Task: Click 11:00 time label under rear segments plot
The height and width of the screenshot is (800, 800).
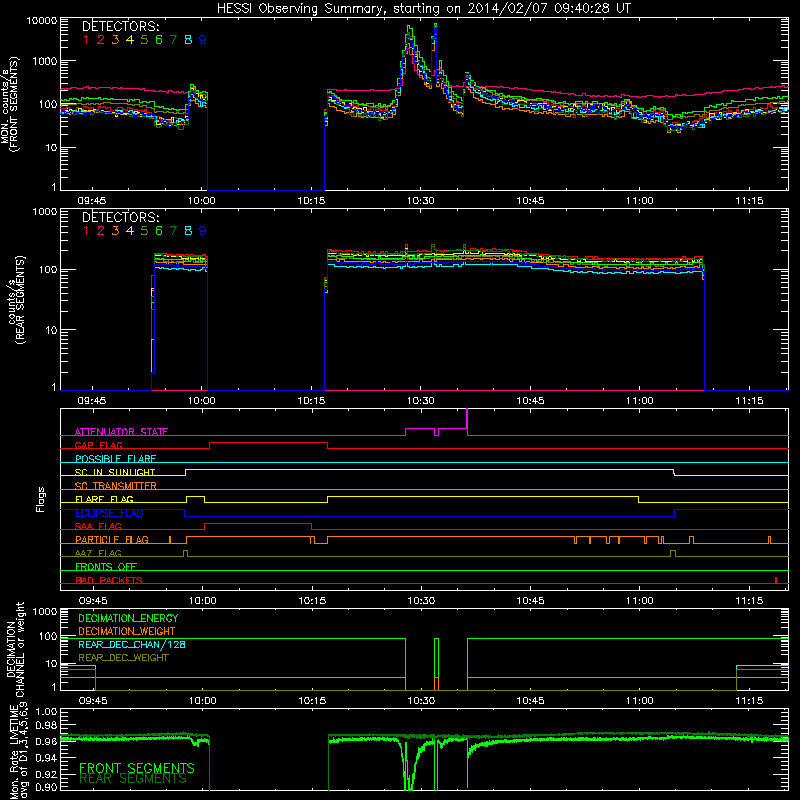Action: coord(640,401)
